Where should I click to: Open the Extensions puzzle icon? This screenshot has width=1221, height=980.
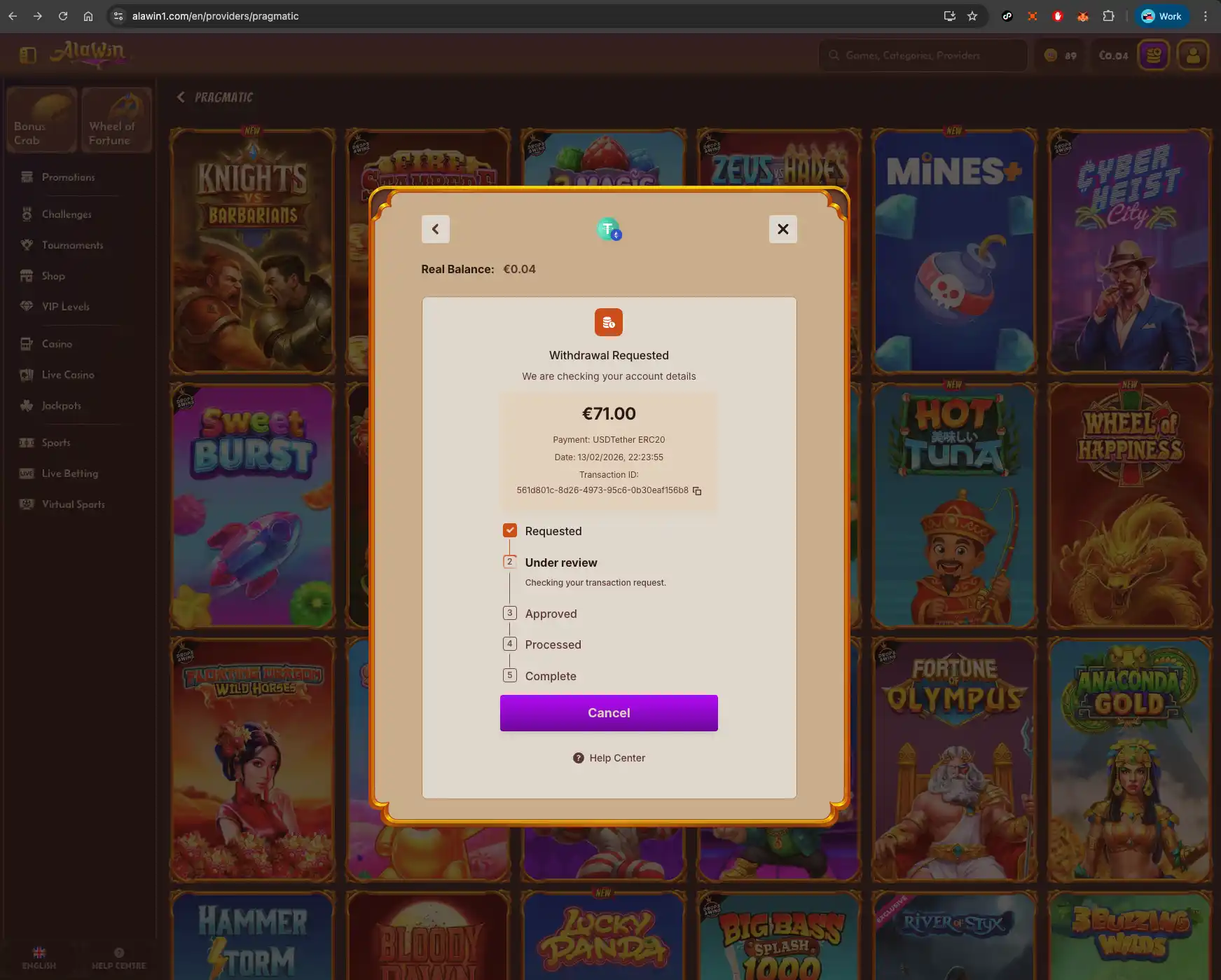[x=1108, y=16]
